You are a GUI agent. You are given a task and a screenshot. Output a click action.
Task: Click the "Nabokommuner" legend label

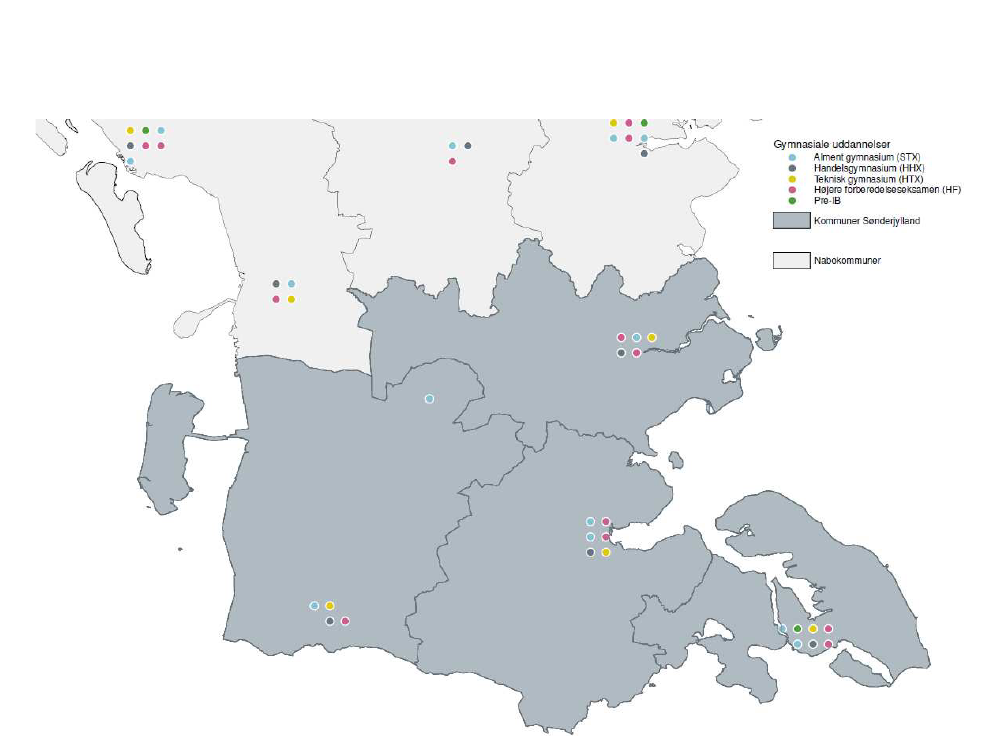pos(847,260)
